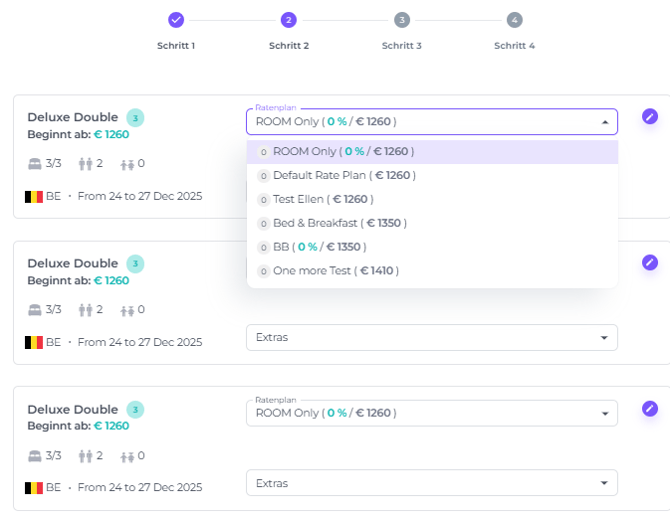Jump to Schritt 4 step
The width and height of the screenshot is (670, 518).
click(x=514, y=20)
